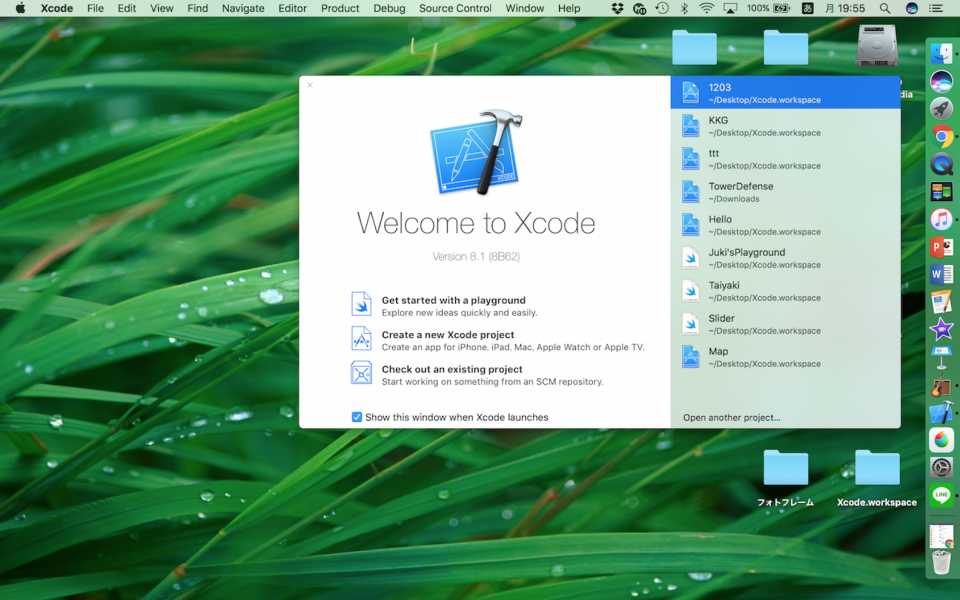Open the Source Control menu
This screenshot has height=600, width=960.
point(455,8)
